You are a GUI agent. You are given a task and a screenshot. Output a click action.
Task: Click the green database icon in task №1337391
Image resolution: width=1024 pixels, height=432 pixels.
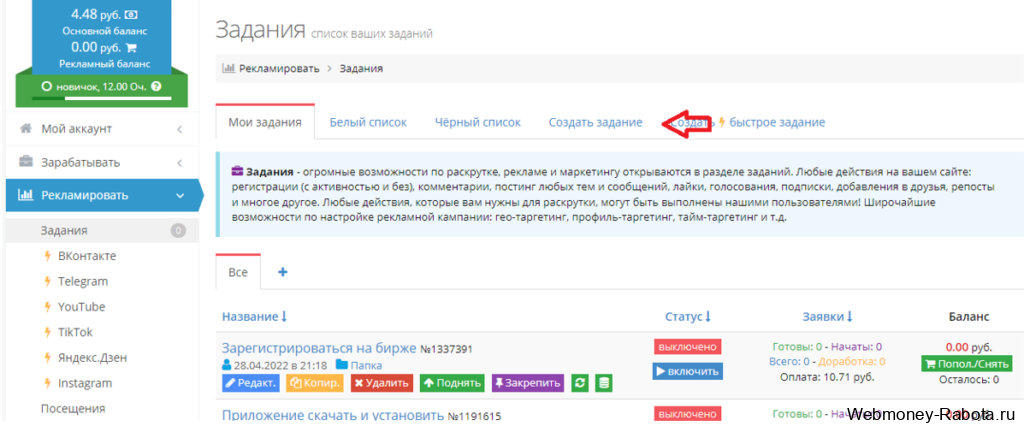604,383
